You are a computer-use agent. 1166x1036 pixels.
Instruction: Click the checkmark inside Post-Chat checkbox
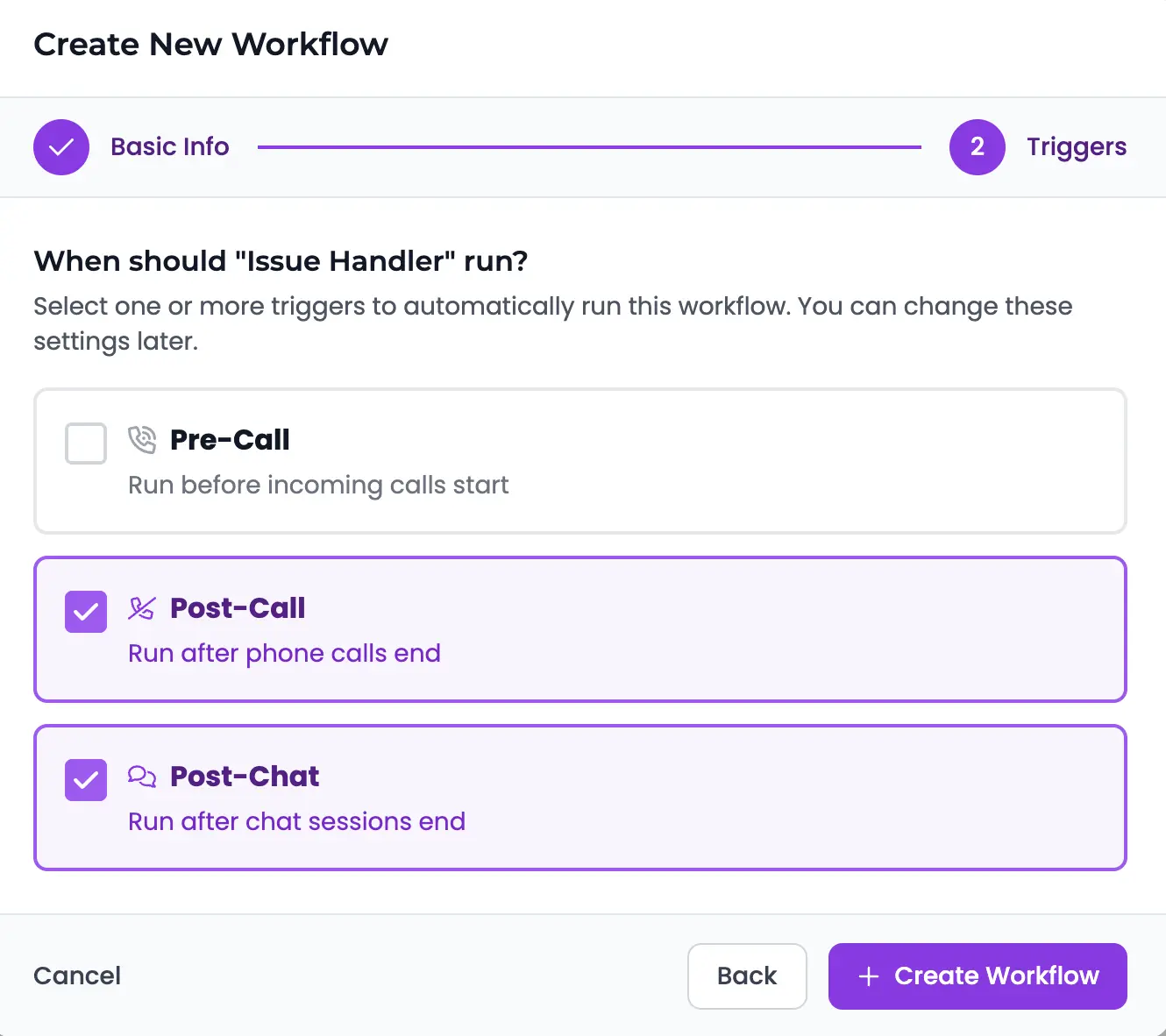coord(85,780)
